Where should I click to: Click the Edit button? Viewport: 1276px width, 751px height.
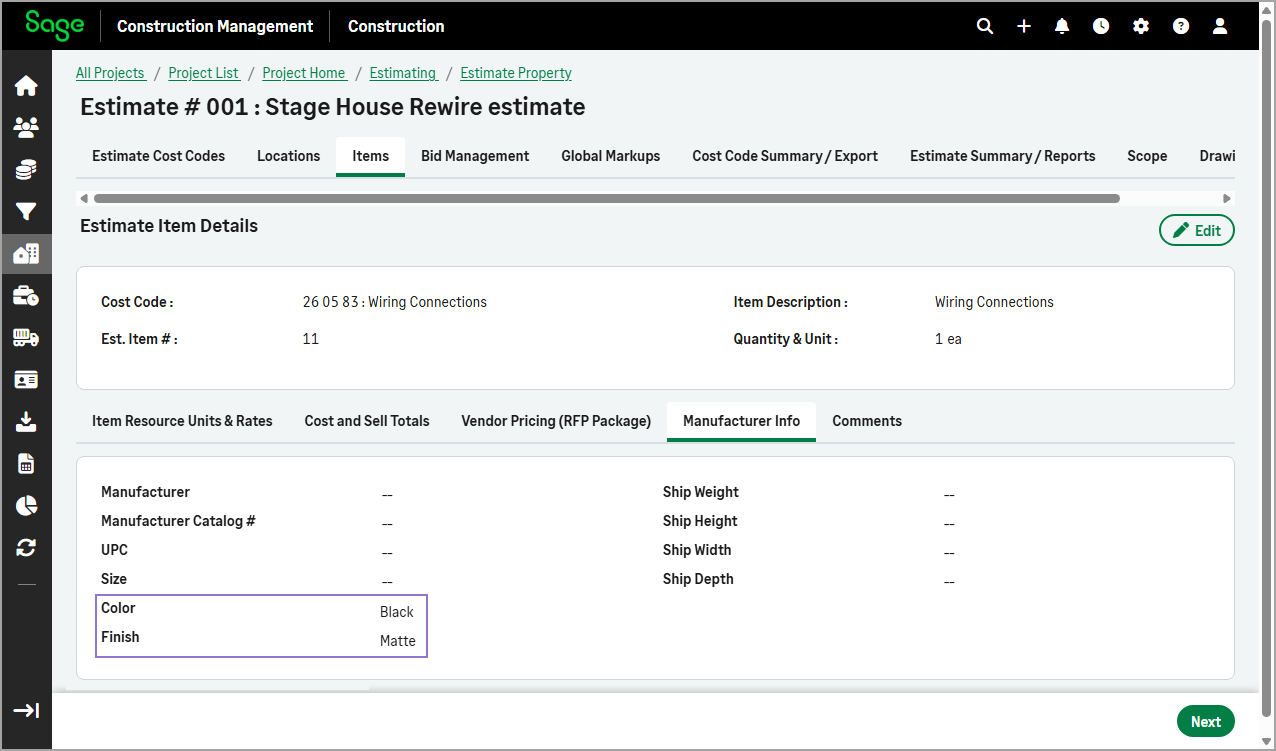tap(1196, 231)
